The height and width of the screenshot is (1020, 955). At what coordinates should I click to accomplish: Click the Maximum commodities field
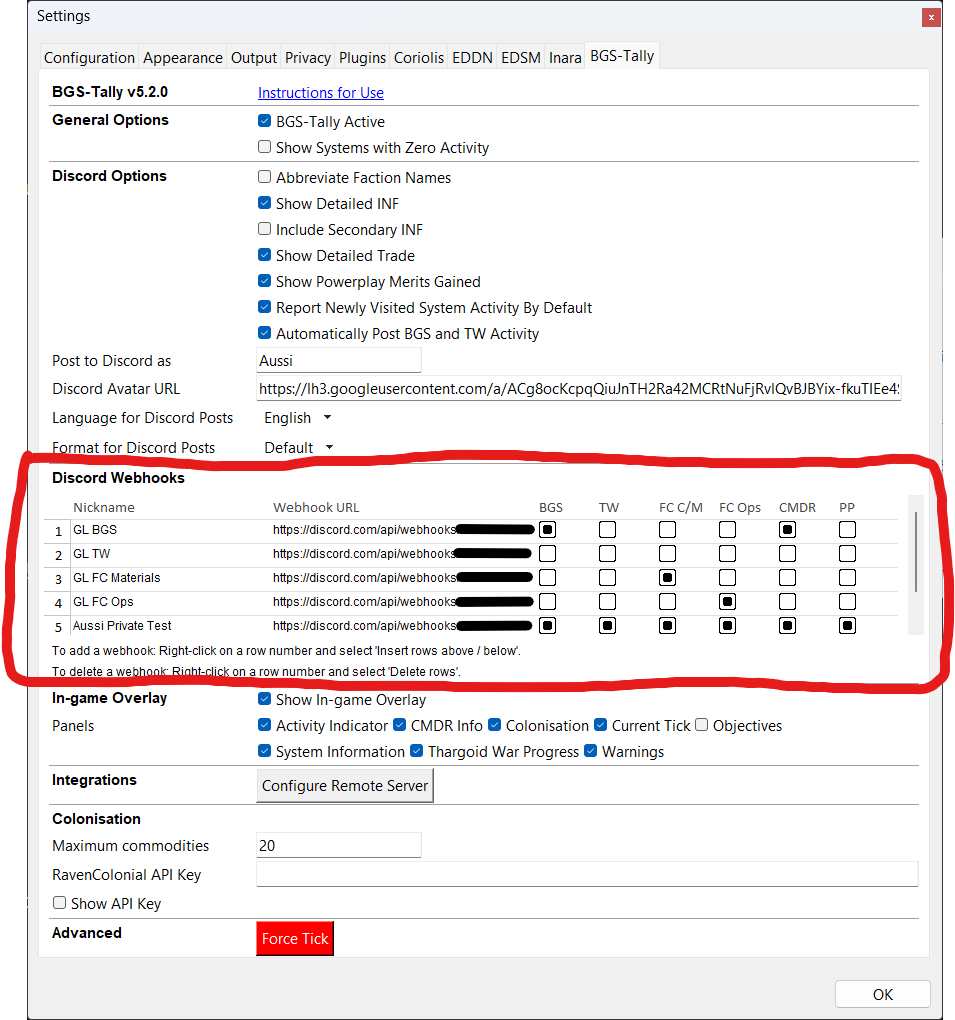pyautogui.click(x=339, y=846)
